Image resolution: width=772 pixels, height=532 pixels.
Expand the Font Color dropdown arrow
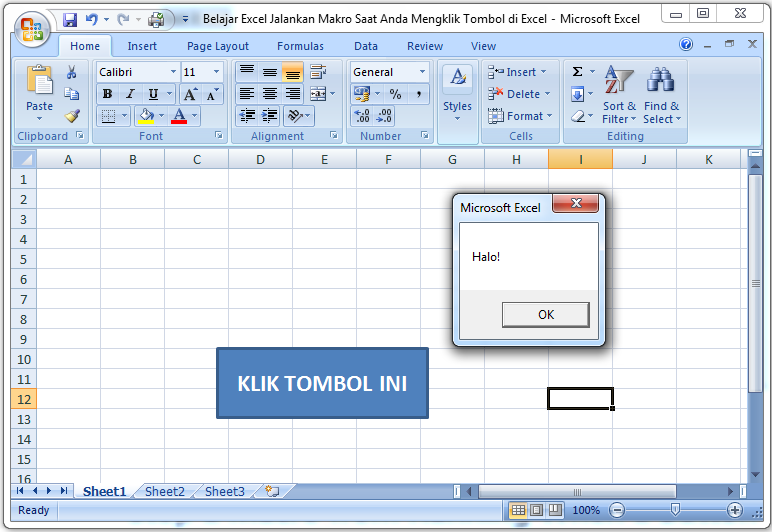pyautogui.click(x=194, y=116)
